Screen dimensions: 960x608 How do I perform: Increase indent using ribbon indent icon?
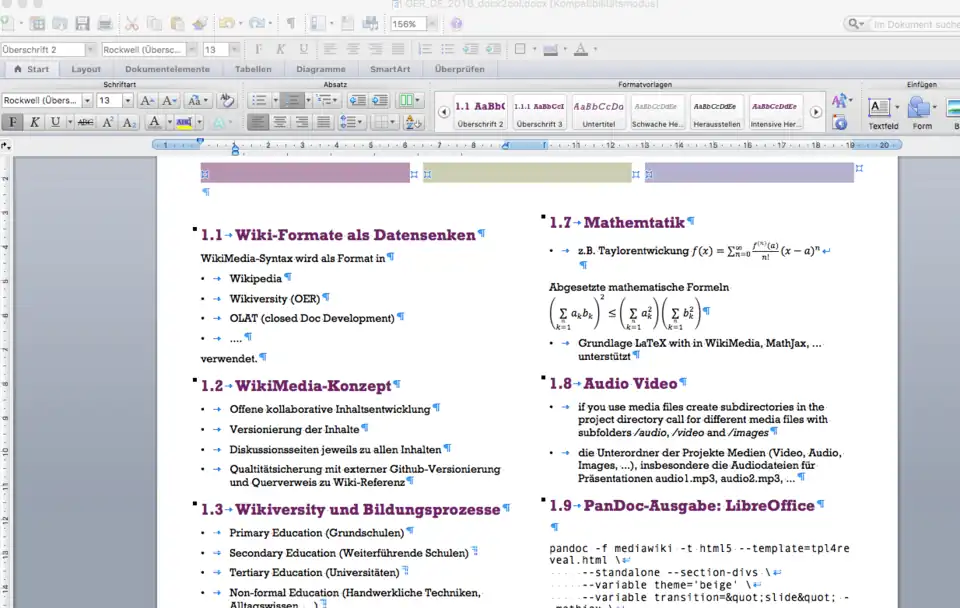(x=381, y=100)
